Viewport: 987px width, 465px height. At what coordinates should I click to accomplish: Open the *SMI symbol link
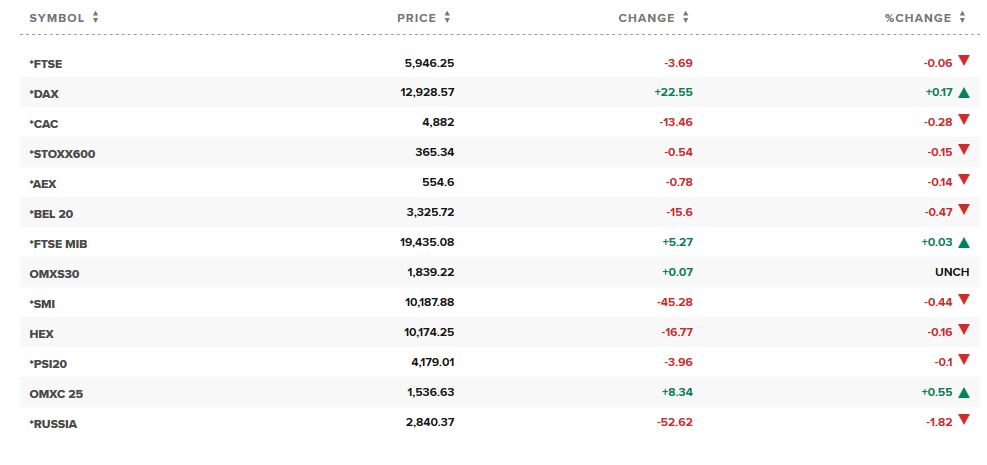tap(42, 304)
